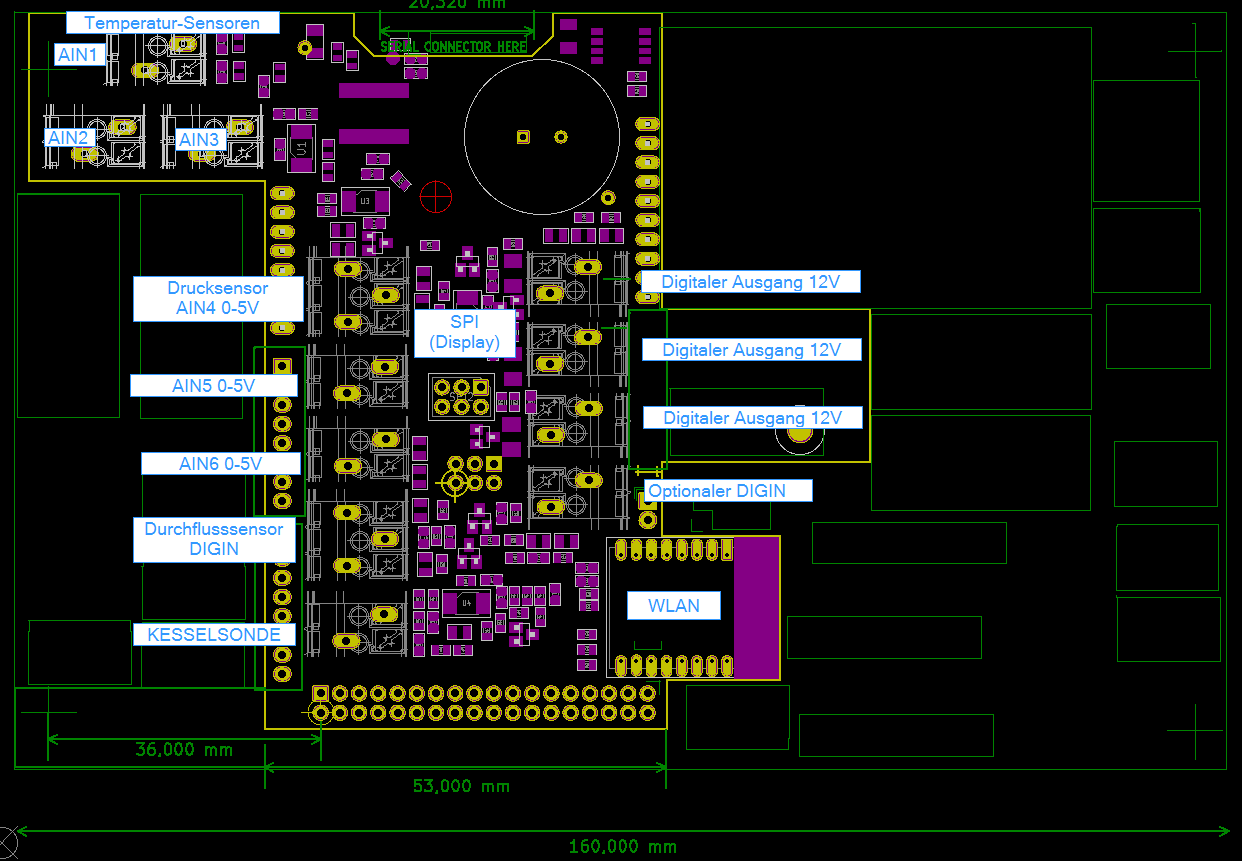Click the red crosshair circle marker
The height and width of the screenshot is (861, 1242).
coord(436,197)
